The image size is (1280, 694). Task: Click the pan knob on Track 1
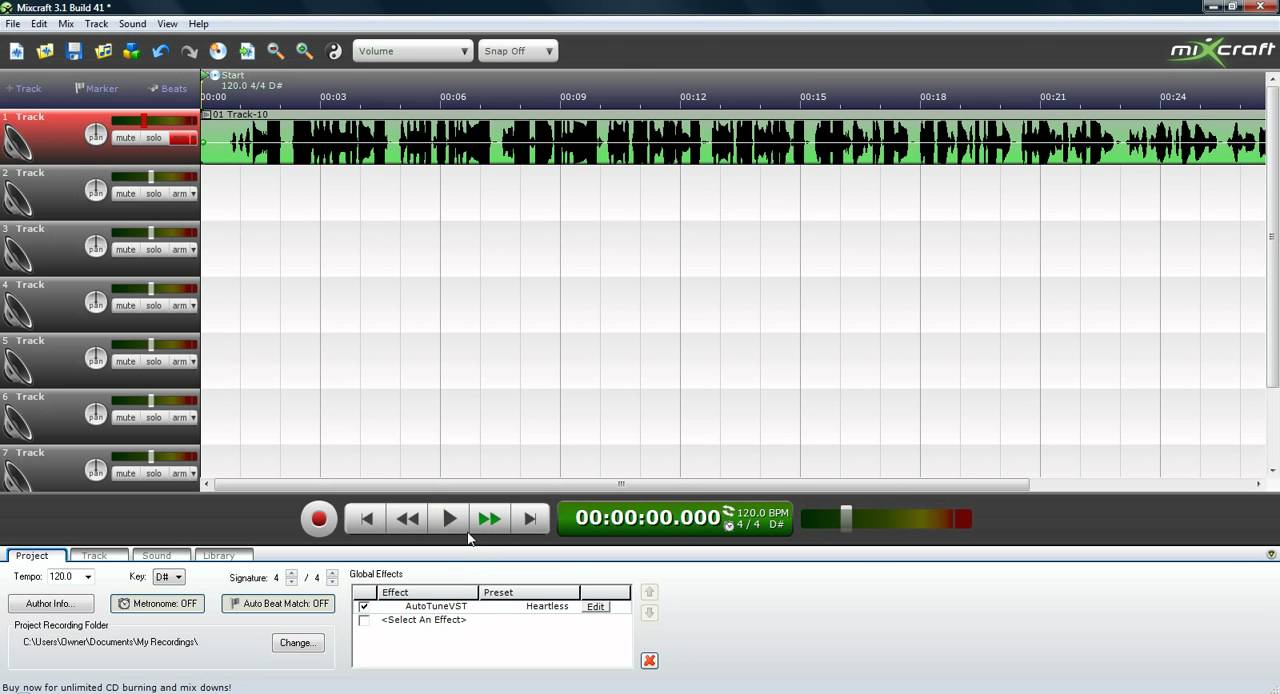pos(96,134)
